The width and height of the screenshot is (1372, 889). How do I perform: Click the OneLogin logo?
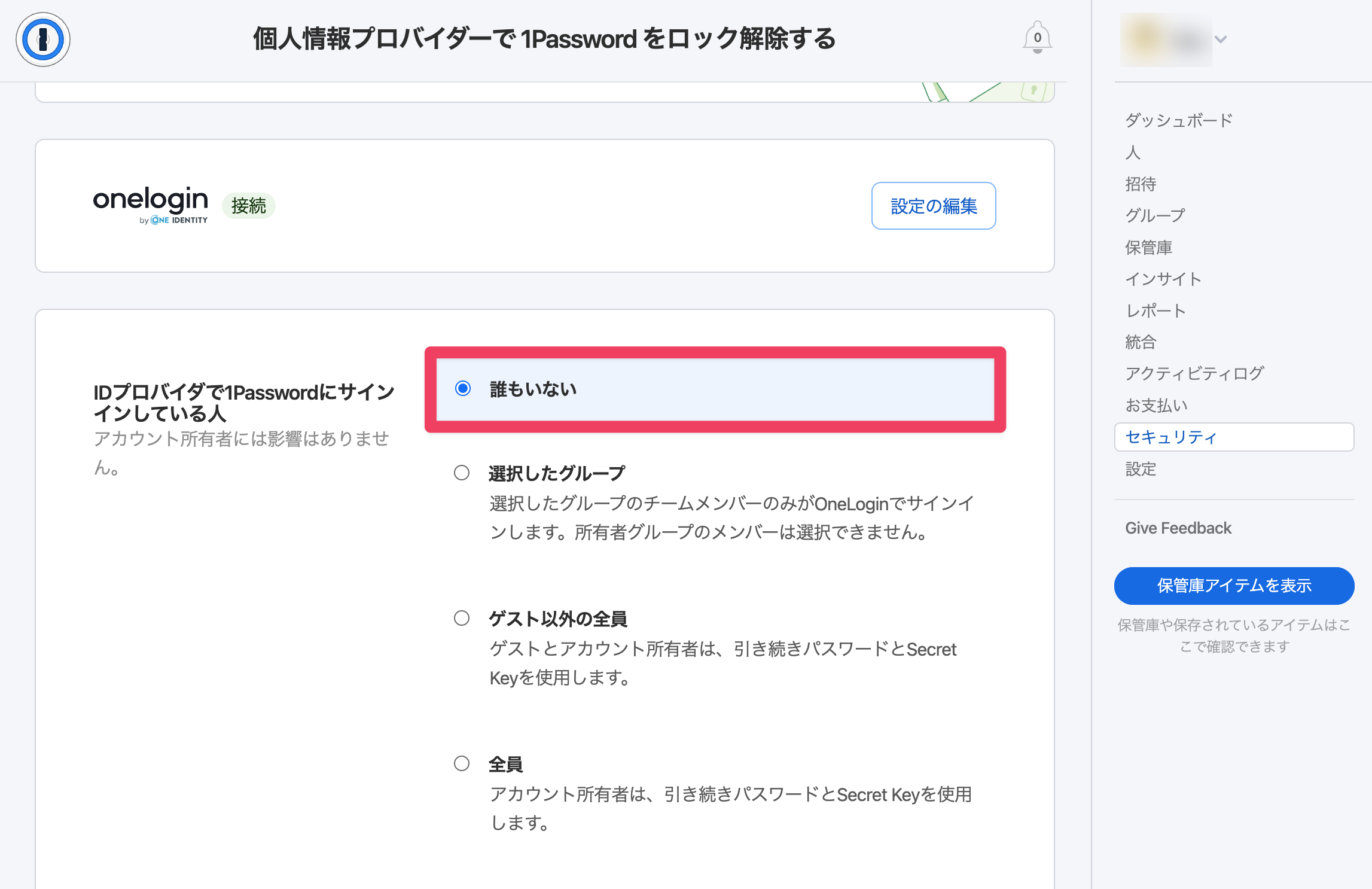(x=150, y=205)
